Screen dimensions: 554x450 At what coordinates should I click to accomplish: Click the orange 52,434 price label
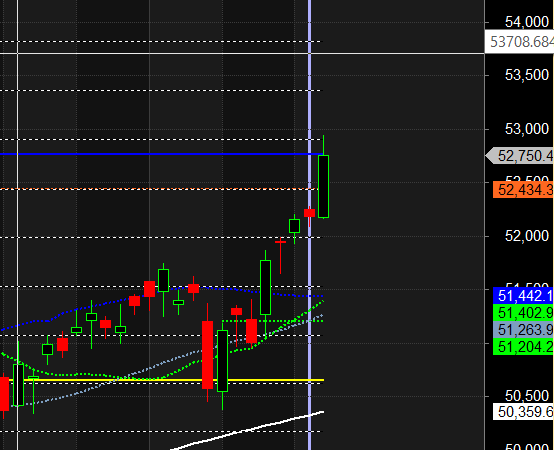click(x=523, y=190)
